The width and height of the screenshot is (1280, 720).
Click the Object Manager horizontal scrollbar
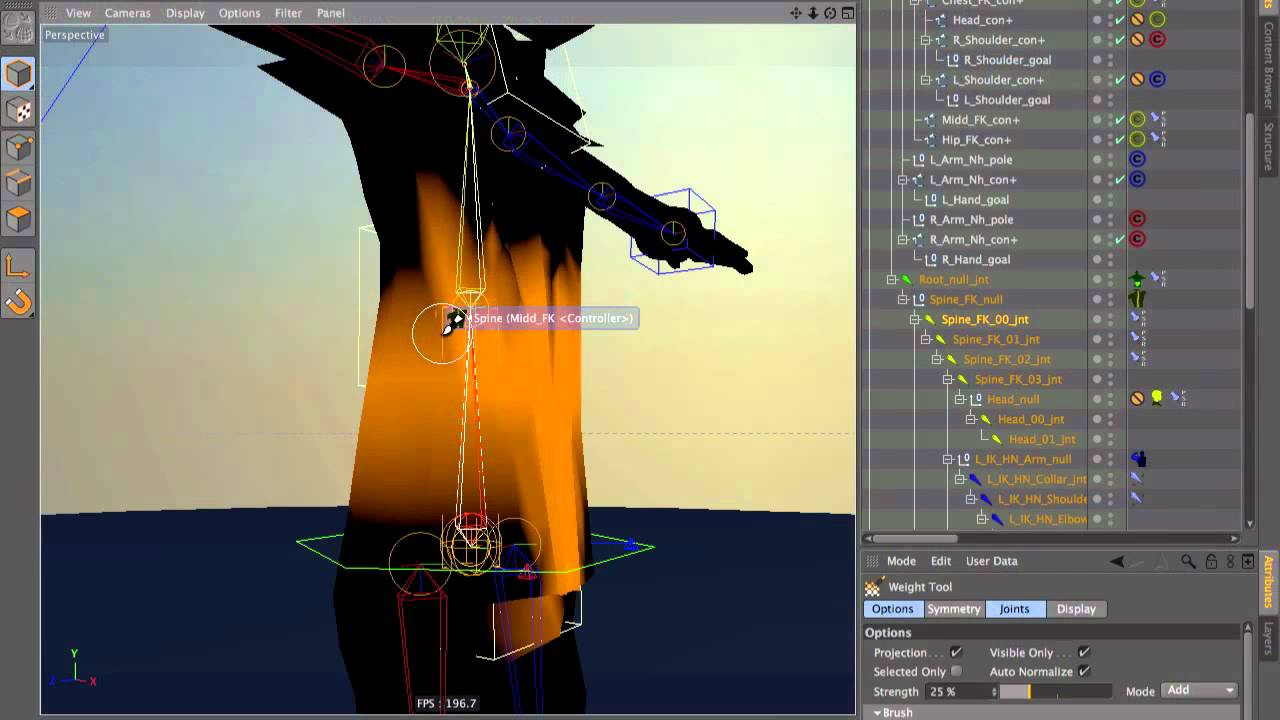[x=1053, y=538]
